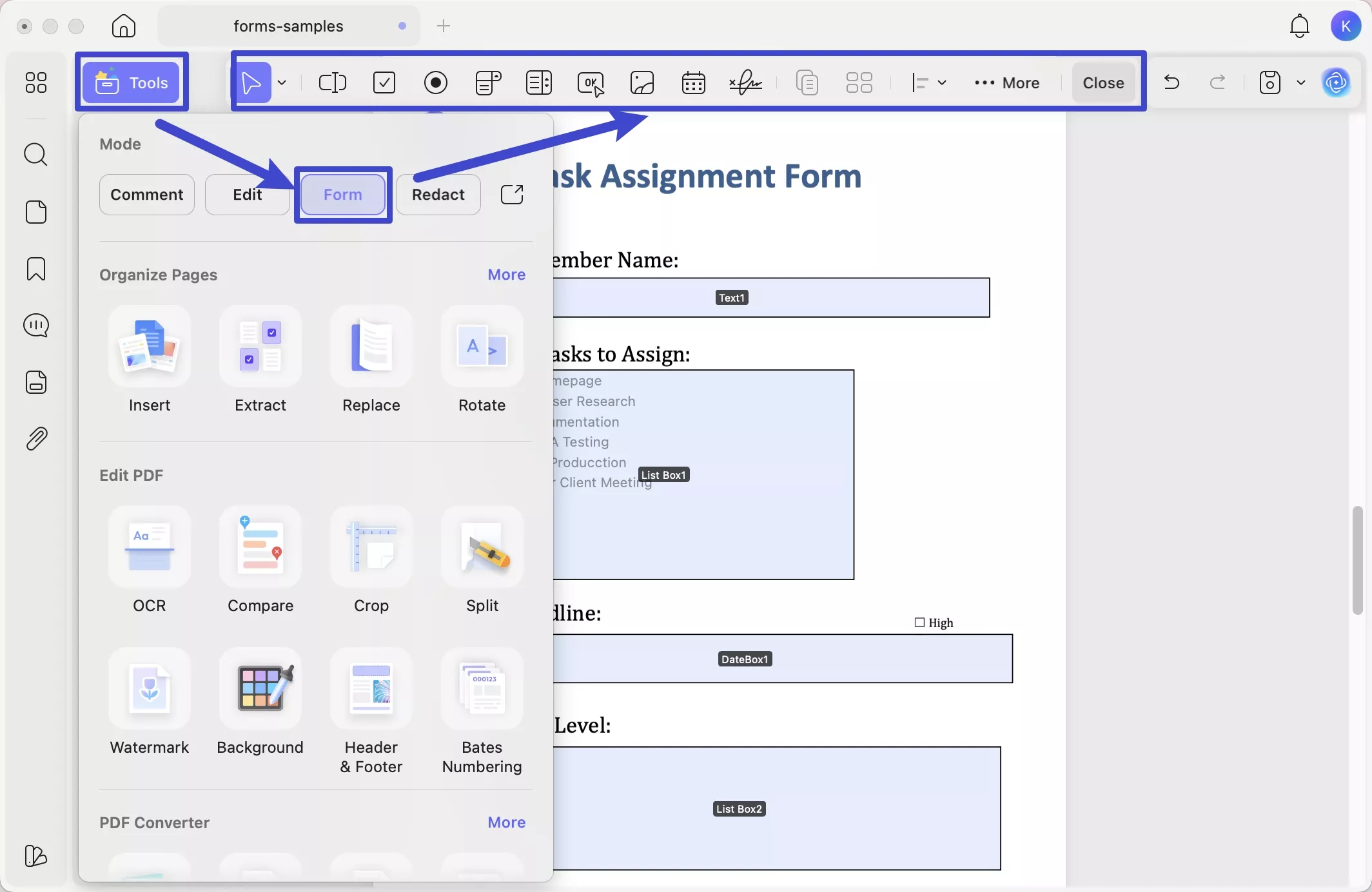Open More under Organize Pages
Screen dimensions: 1372x892
[506, 275]
